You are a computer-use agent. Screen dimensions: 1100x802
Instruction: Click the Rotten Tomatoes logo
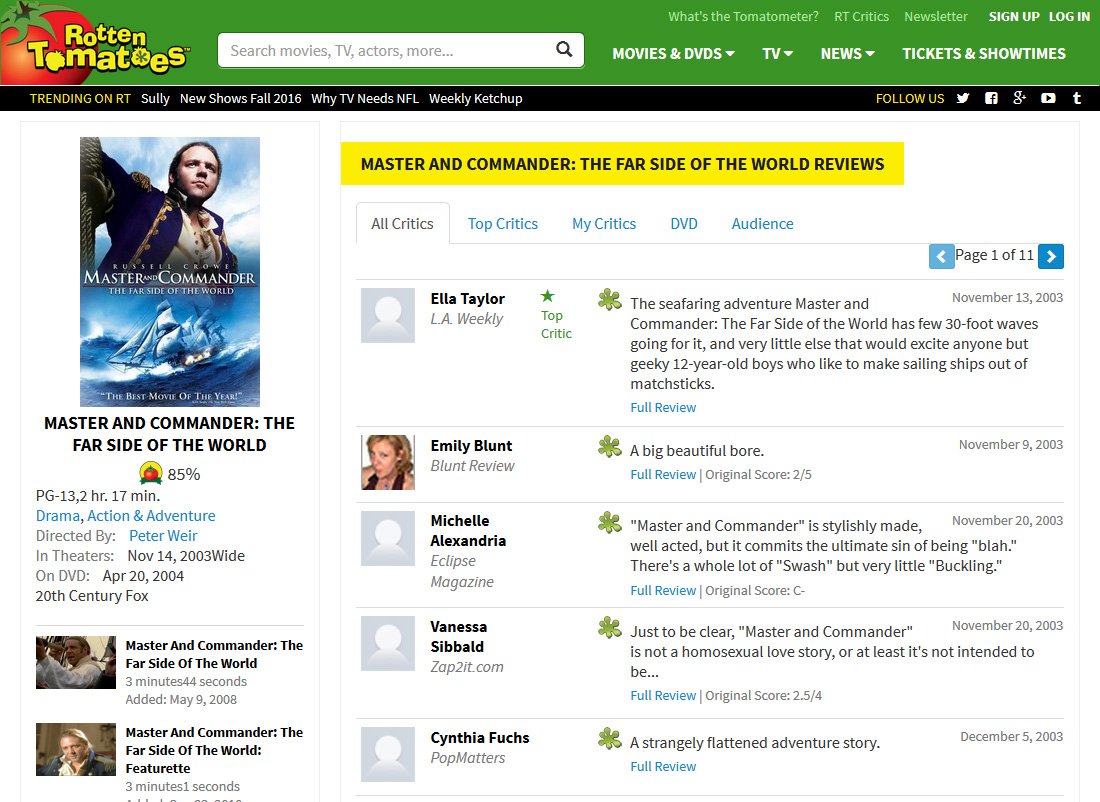95,44
